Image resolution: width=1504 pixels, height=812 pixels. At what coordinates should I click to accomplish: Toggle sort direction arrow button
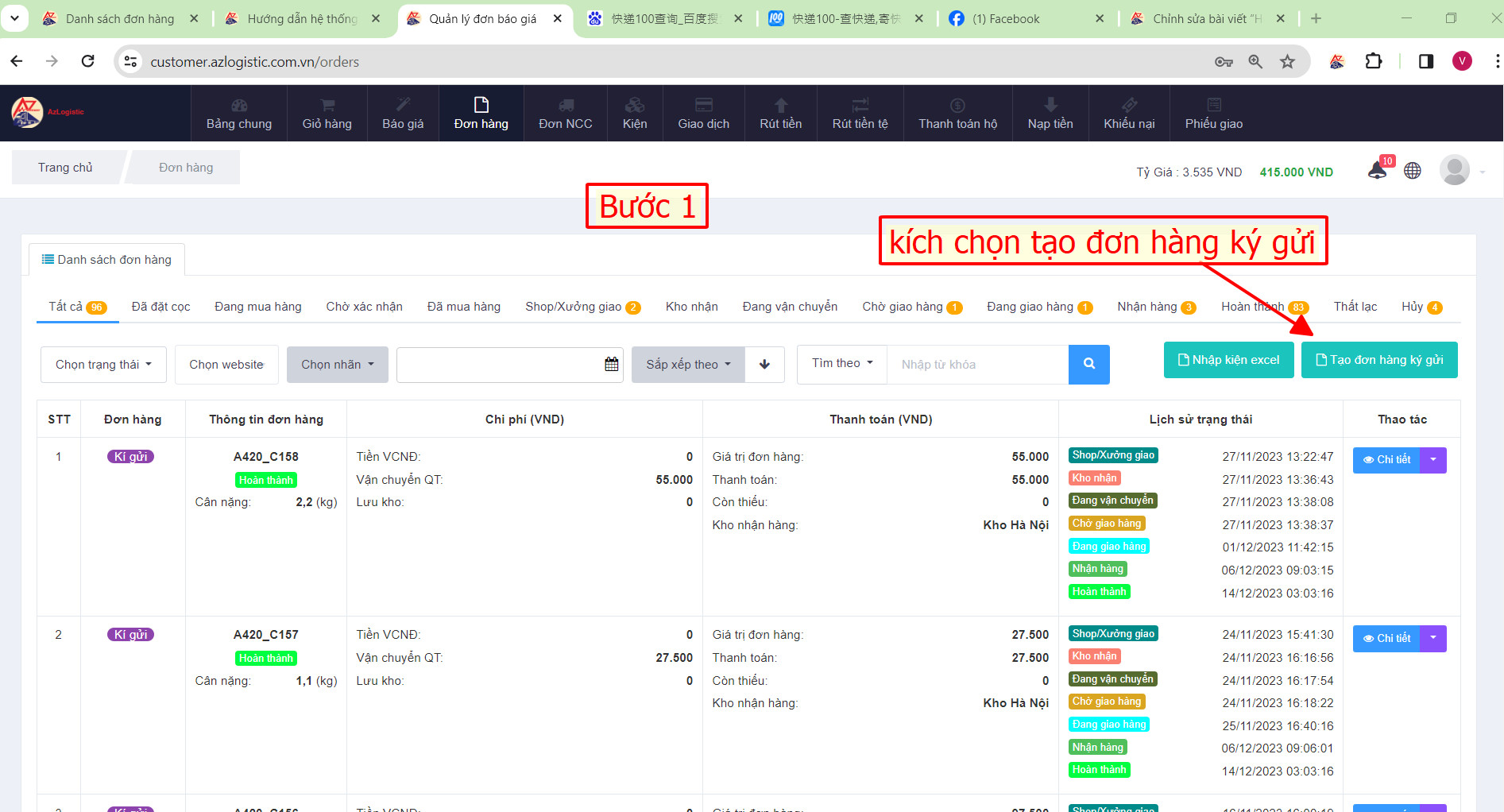pyautogui.click(x=764, y=364)
